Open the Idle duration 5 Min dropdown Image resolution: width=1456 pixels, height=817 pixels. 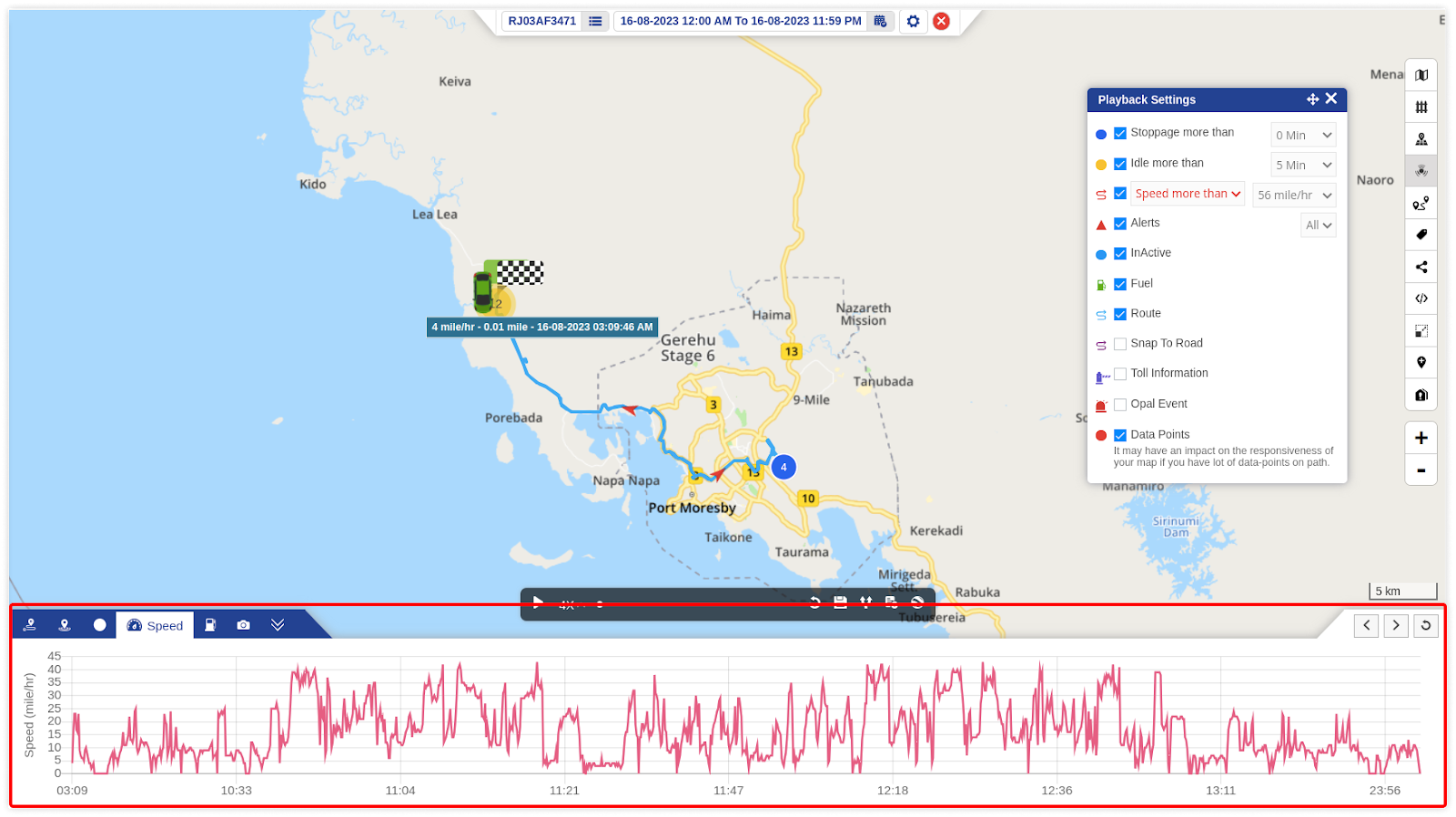click(x=1303, y=165)
